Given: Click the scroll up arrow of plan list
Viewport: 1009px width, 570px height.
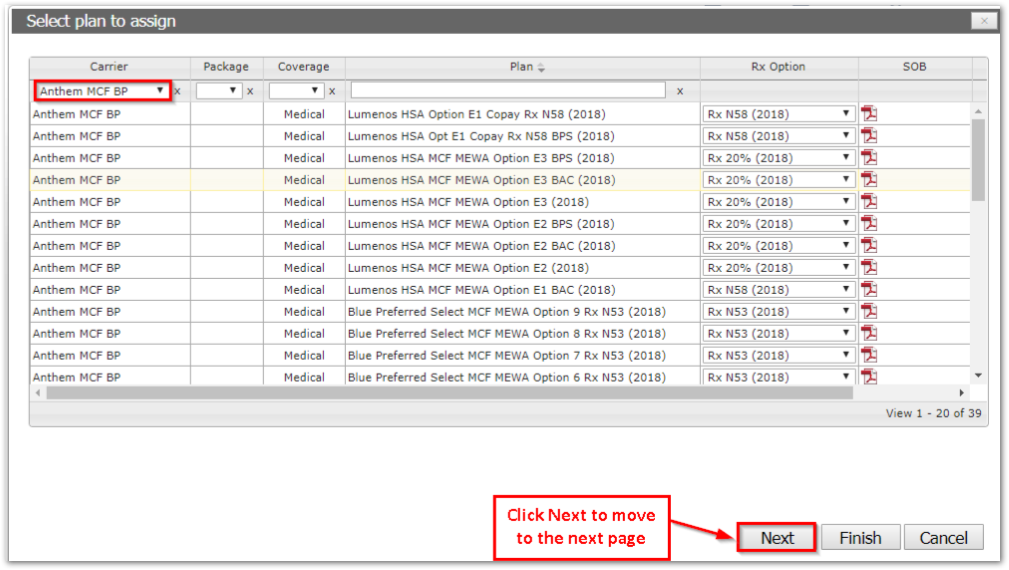Looking at the screenshot, I should click(978, 112).
